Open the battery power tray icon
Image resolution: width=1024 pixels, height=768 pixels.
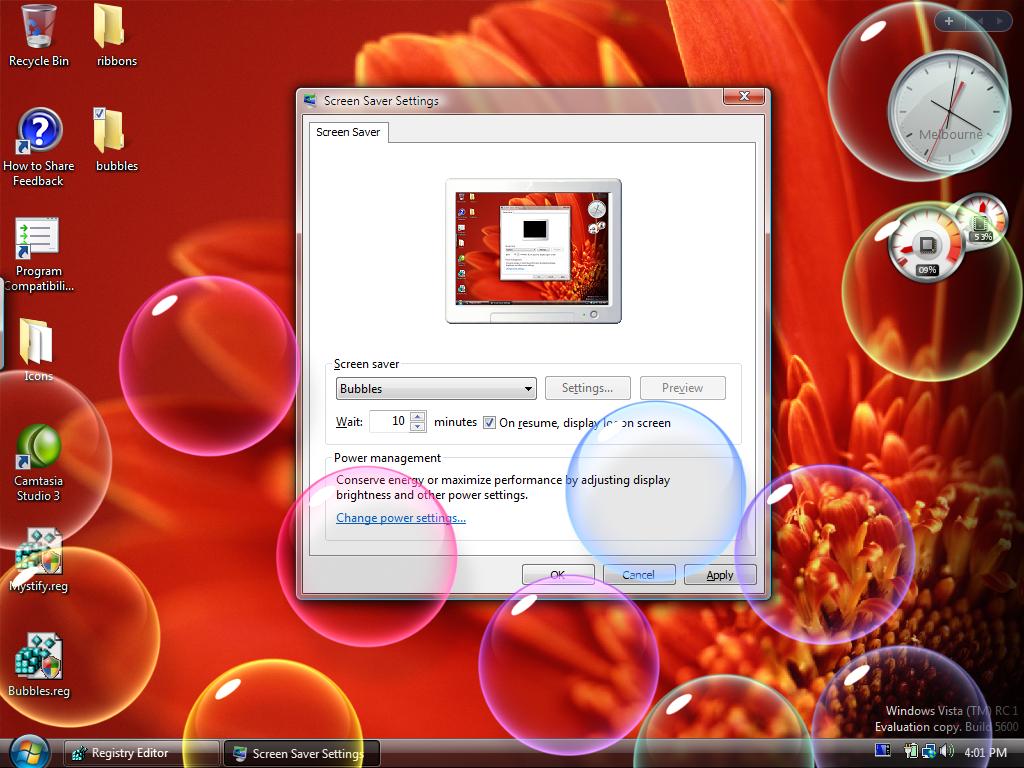pyautogui.click(x=911, y=751)
